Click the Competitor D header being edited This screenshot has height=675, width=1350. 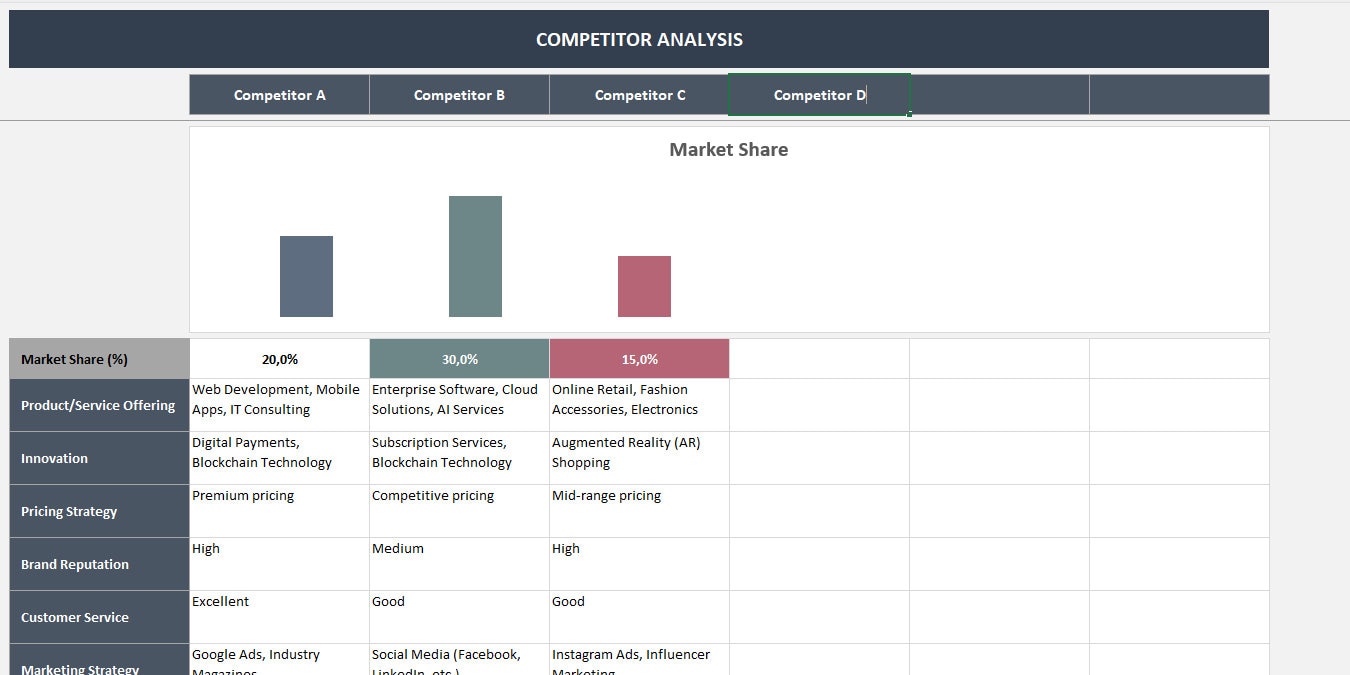818,94
